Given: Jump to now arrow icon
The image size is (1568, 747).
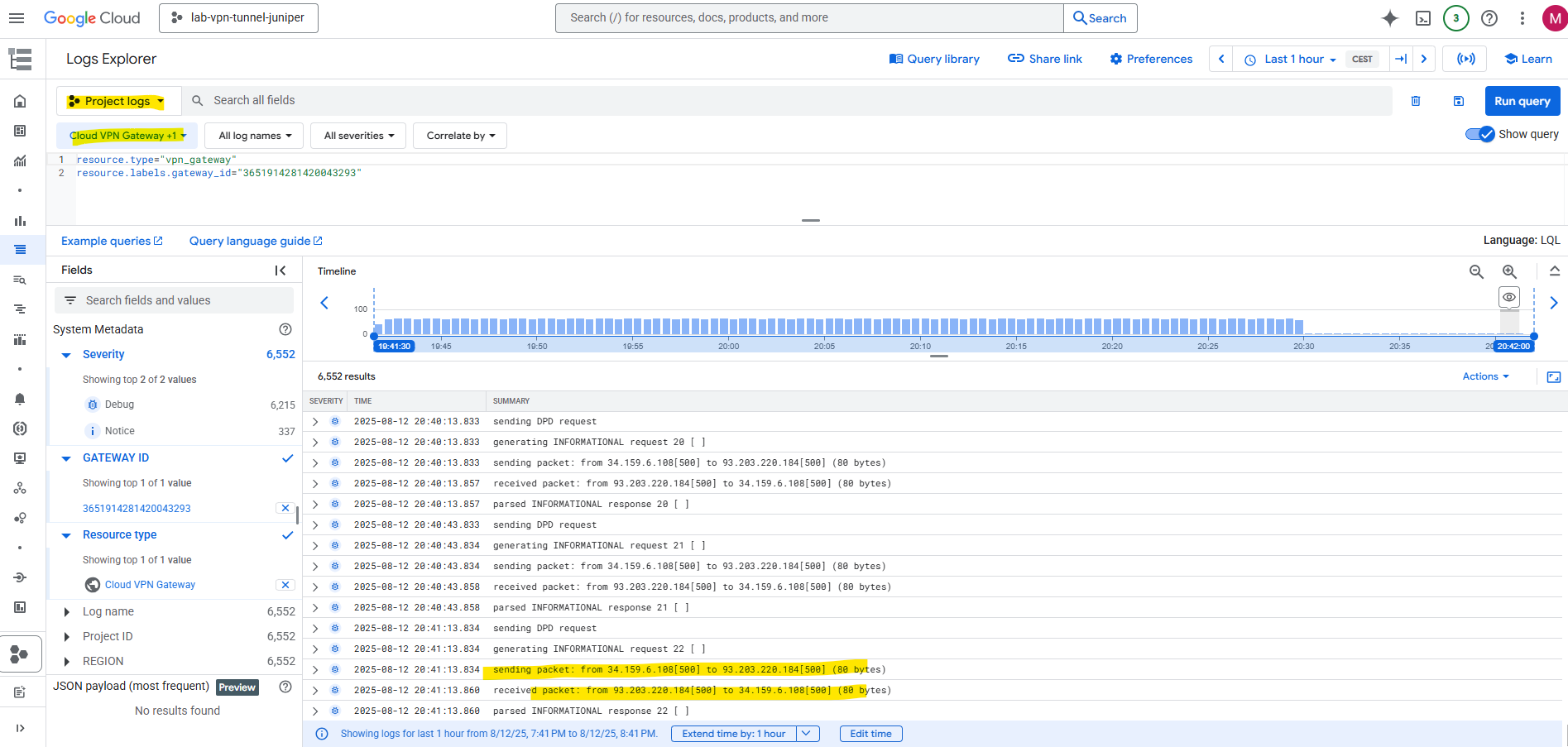Looking at the screenshot, I should tap(1401, 59).
